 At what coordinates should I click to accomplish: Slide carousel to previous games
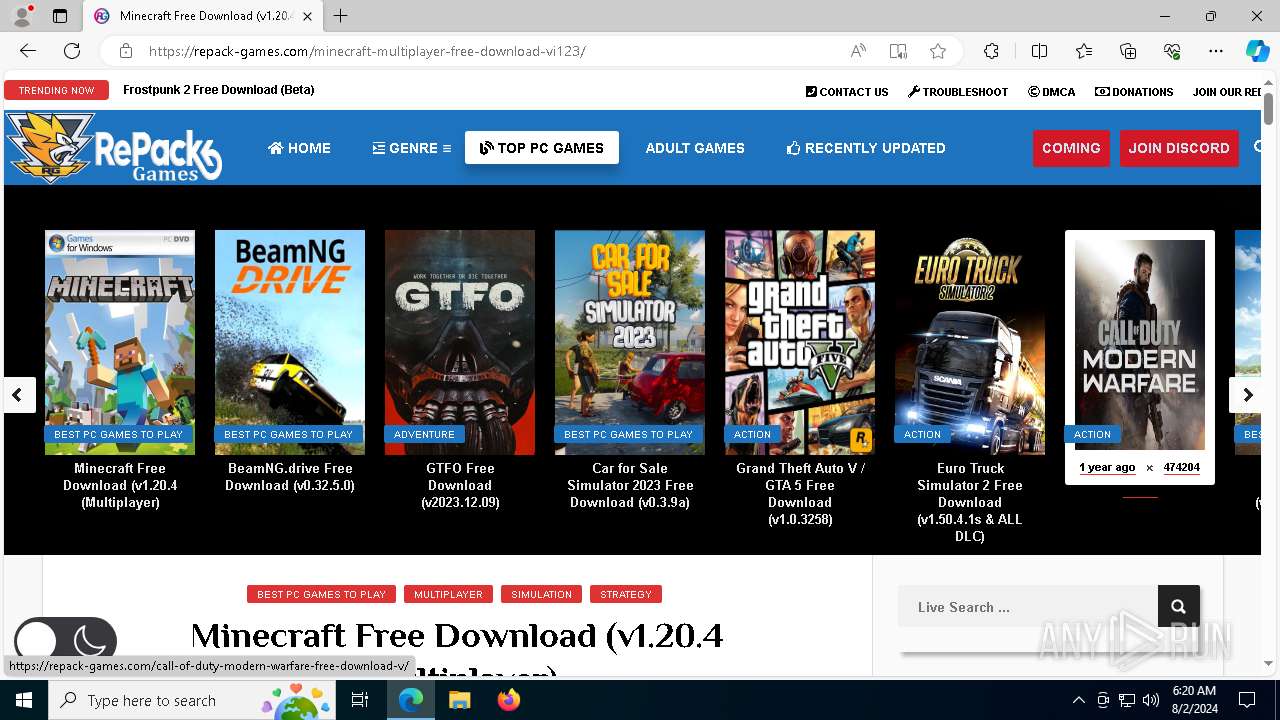(x=17, y=395)
